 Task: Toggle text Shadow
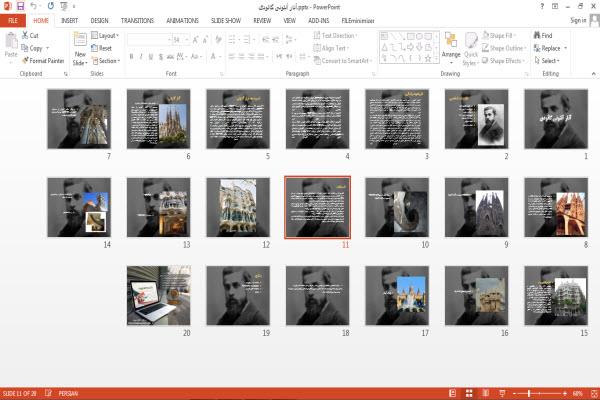(161, 57)
